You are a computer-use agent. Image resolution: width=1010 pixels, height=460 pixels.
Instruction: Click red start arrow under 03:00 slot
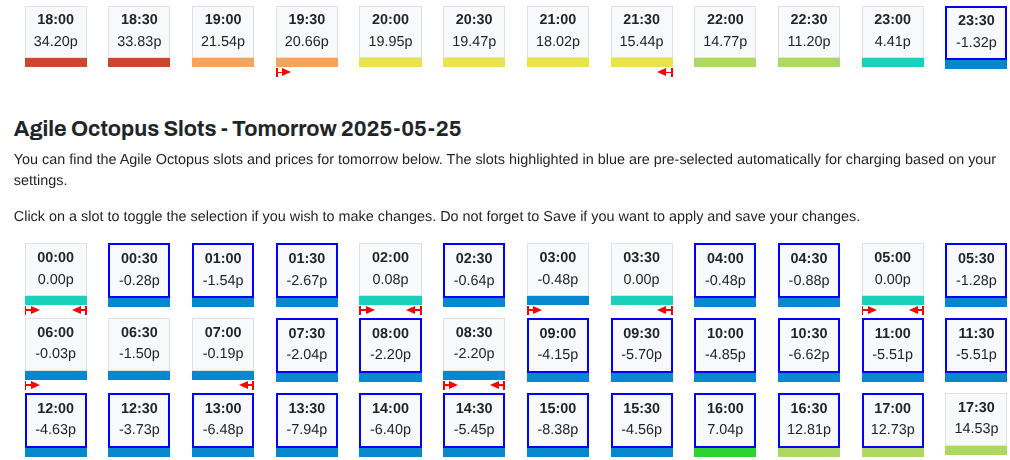click(x=535, y=311)
